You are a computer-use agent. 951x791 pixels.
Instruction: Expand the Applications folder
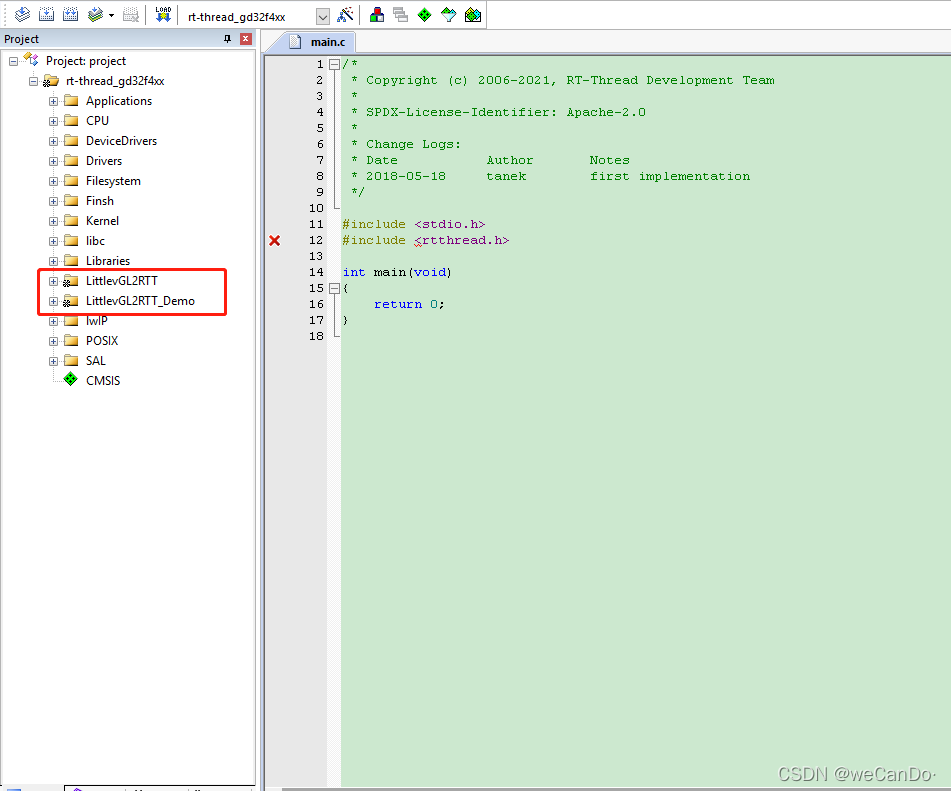click(x=53, y=101)
